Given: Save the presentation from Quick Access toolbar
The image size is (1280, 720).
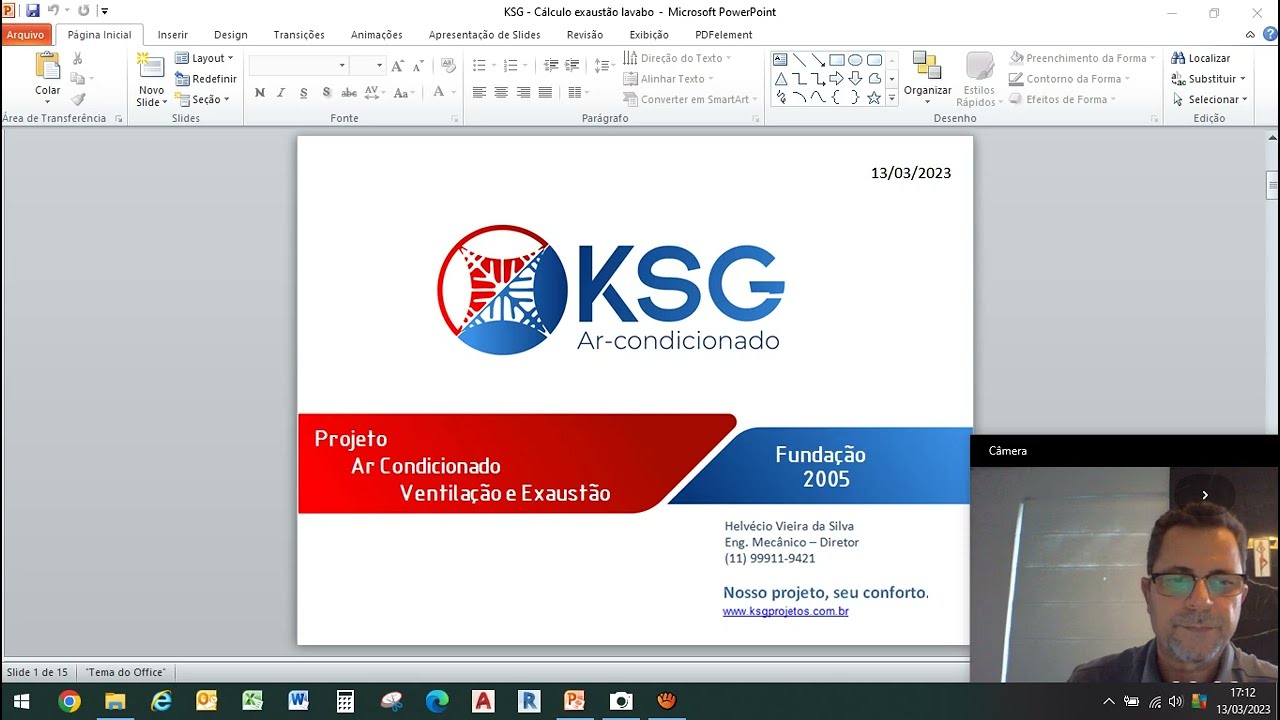Looking at the screenshot, I should click(x=33, y=11).
